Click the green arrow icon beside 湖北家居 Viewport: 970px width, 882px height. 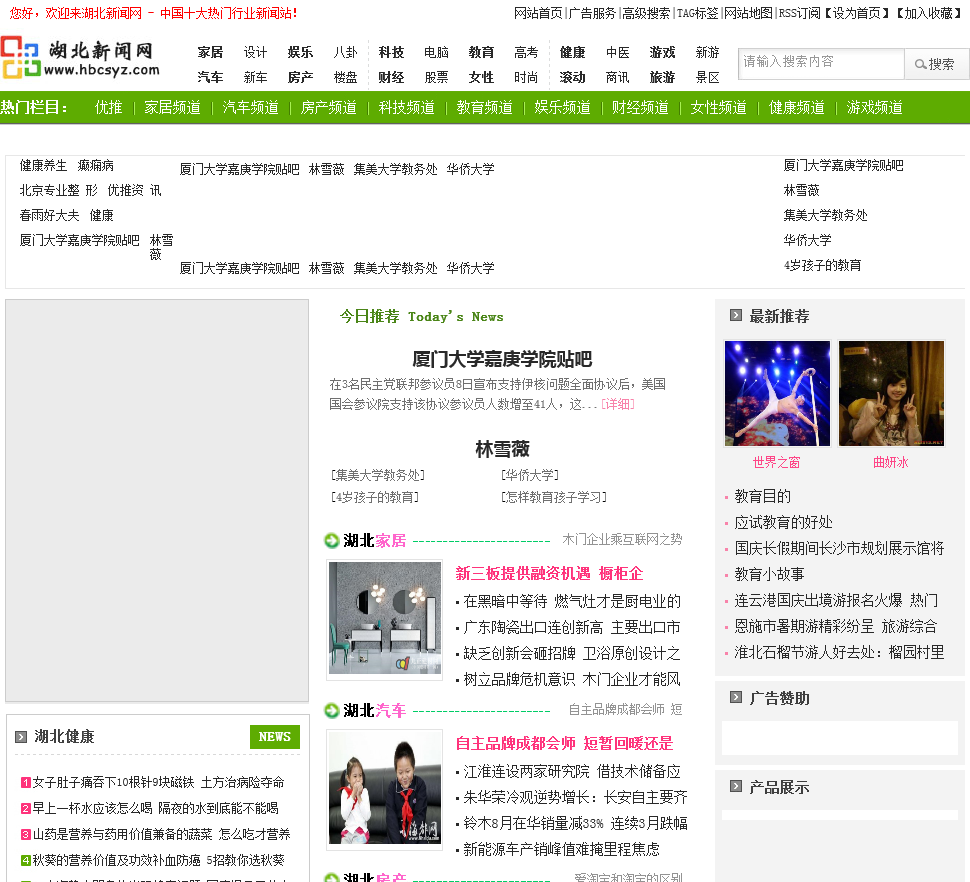332,541
